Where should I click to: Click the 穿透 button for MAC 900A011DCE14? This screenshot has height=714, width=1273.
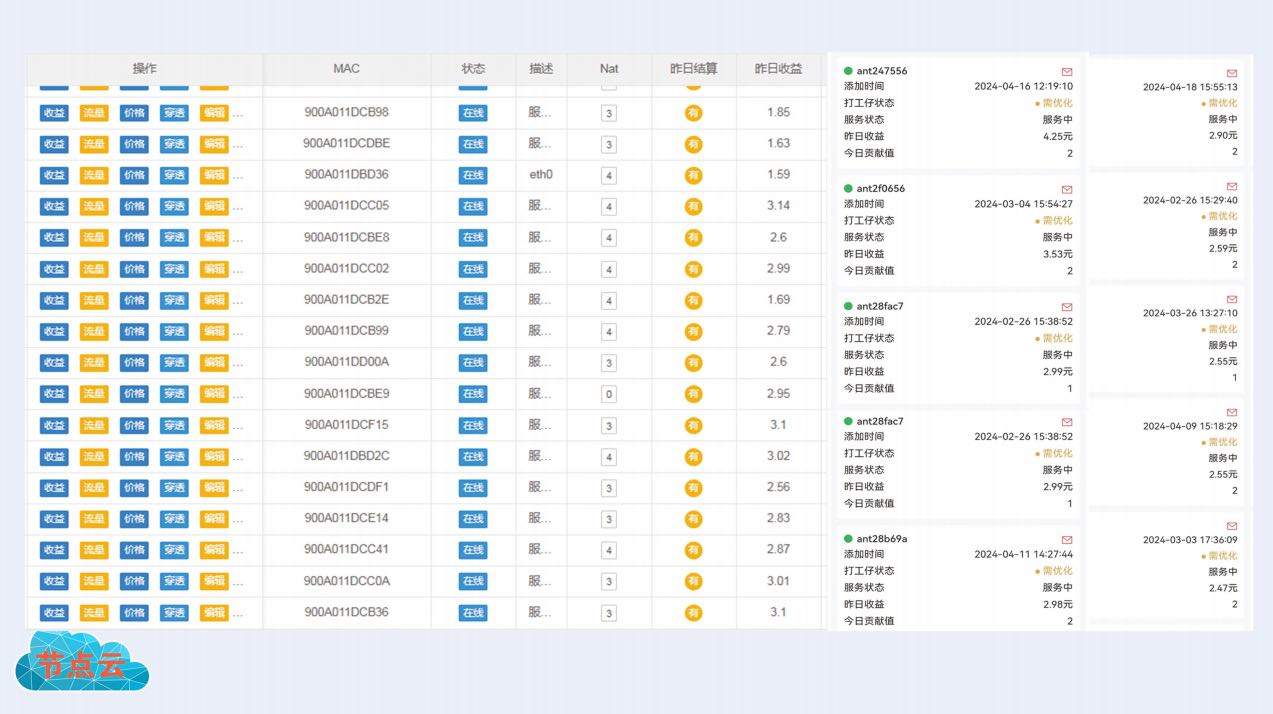coord(174,519)
